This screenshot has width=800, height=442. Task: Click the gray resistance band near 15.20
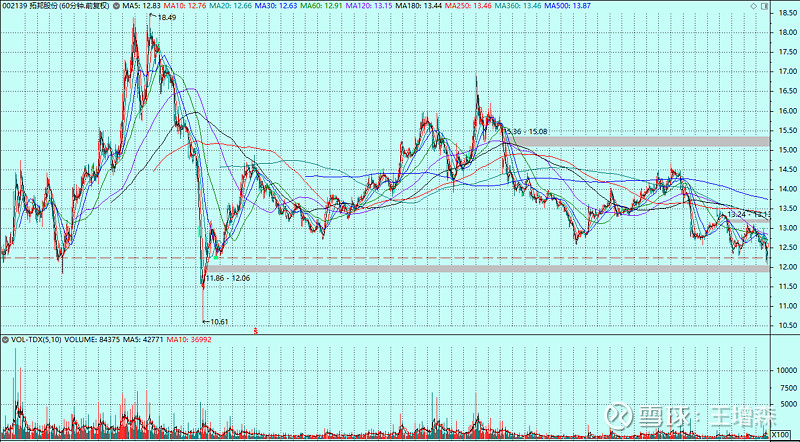coord(650,143)
